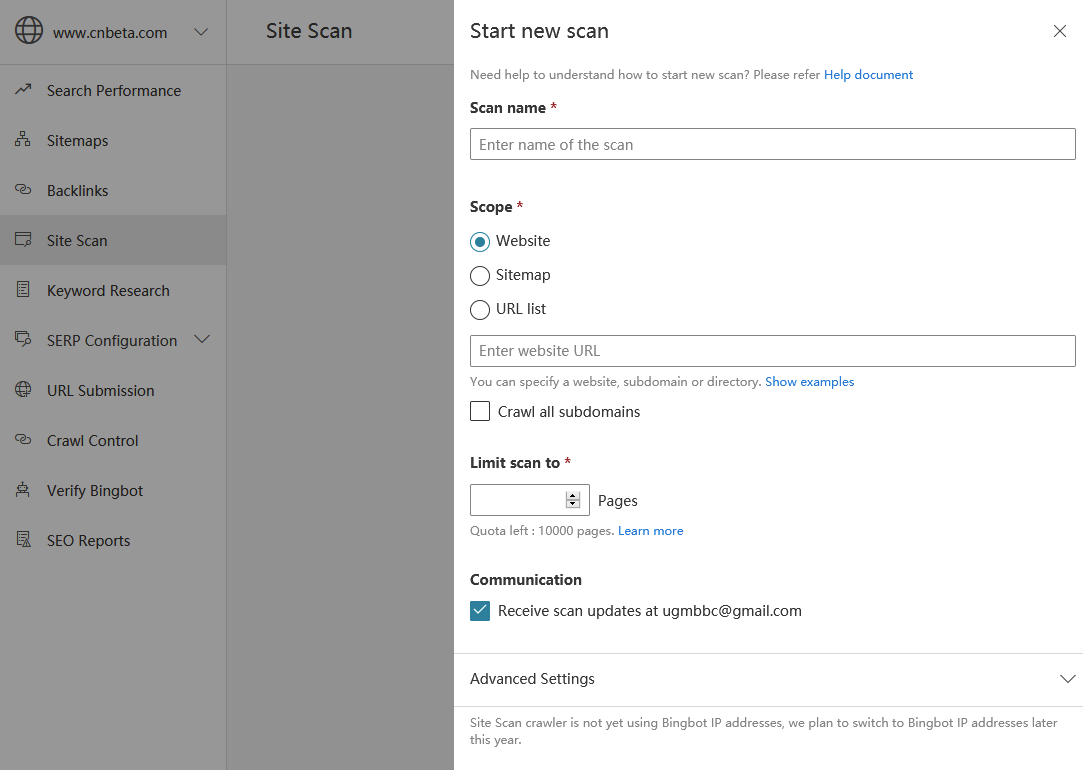Viewport: 1083px width, 770px height.
Task: Open the Site Scan menu item
Action: [77, 240]
